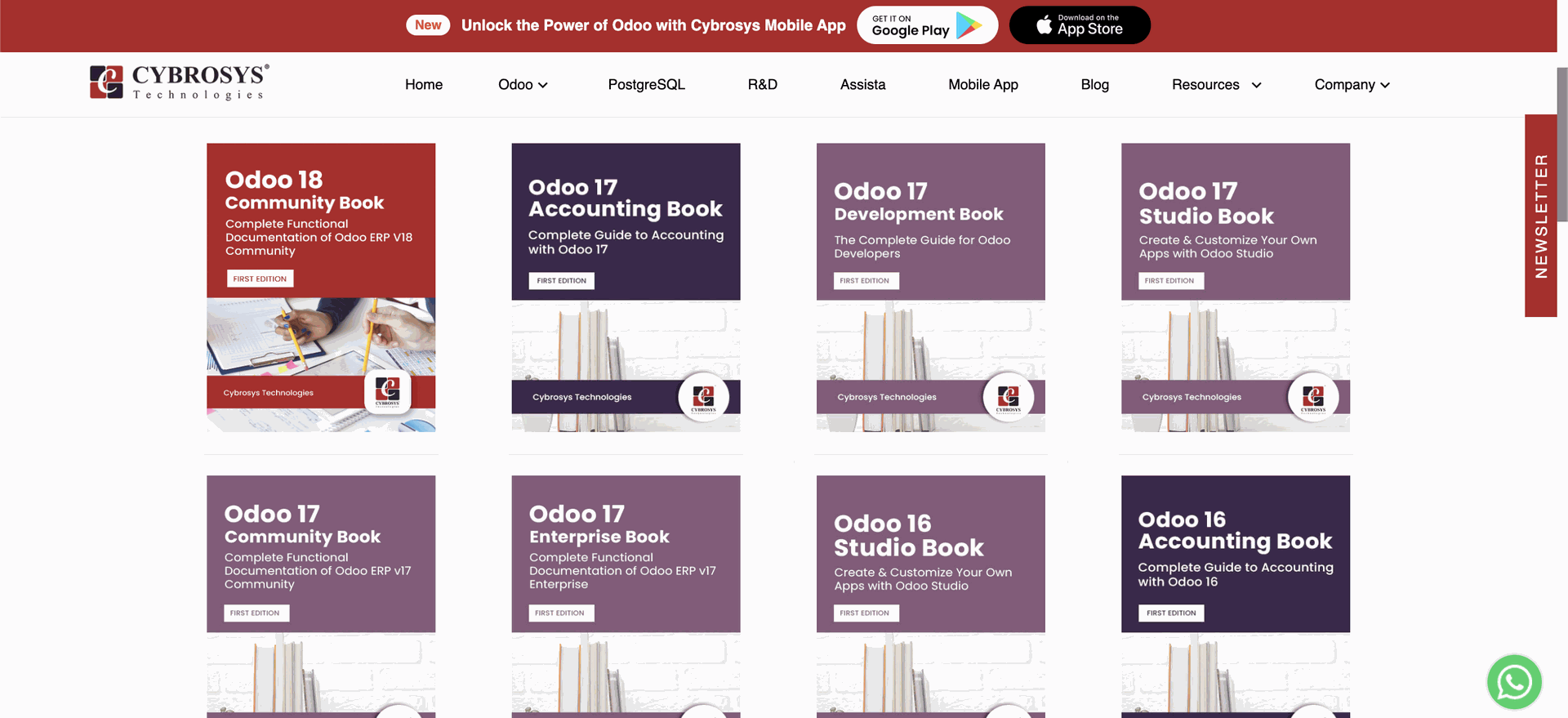
Task: Click First Edition label on Odoo 17 Community Book
Action: (x=256, y=613)
